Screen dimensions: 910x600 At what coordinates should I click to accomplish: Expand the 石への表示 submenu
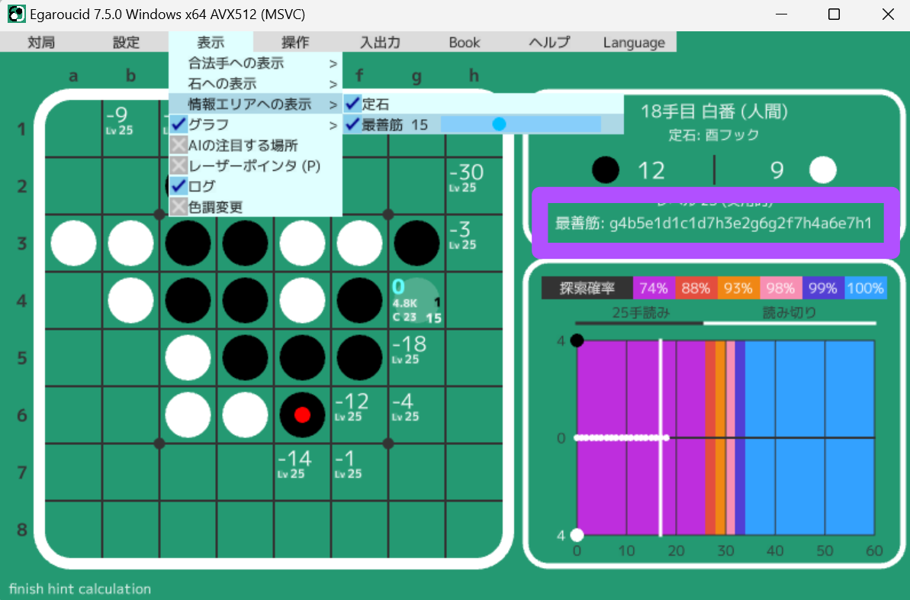(255, 83)
